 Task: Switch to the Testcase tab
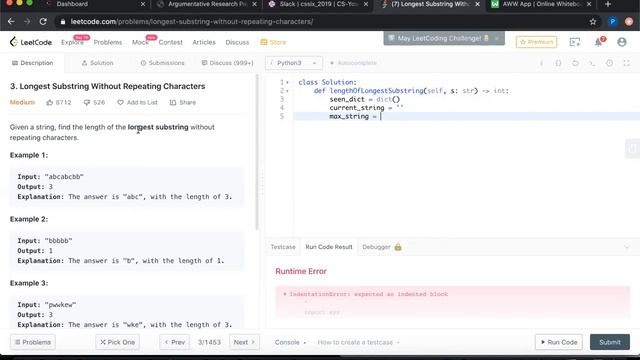tap(283, 247)
